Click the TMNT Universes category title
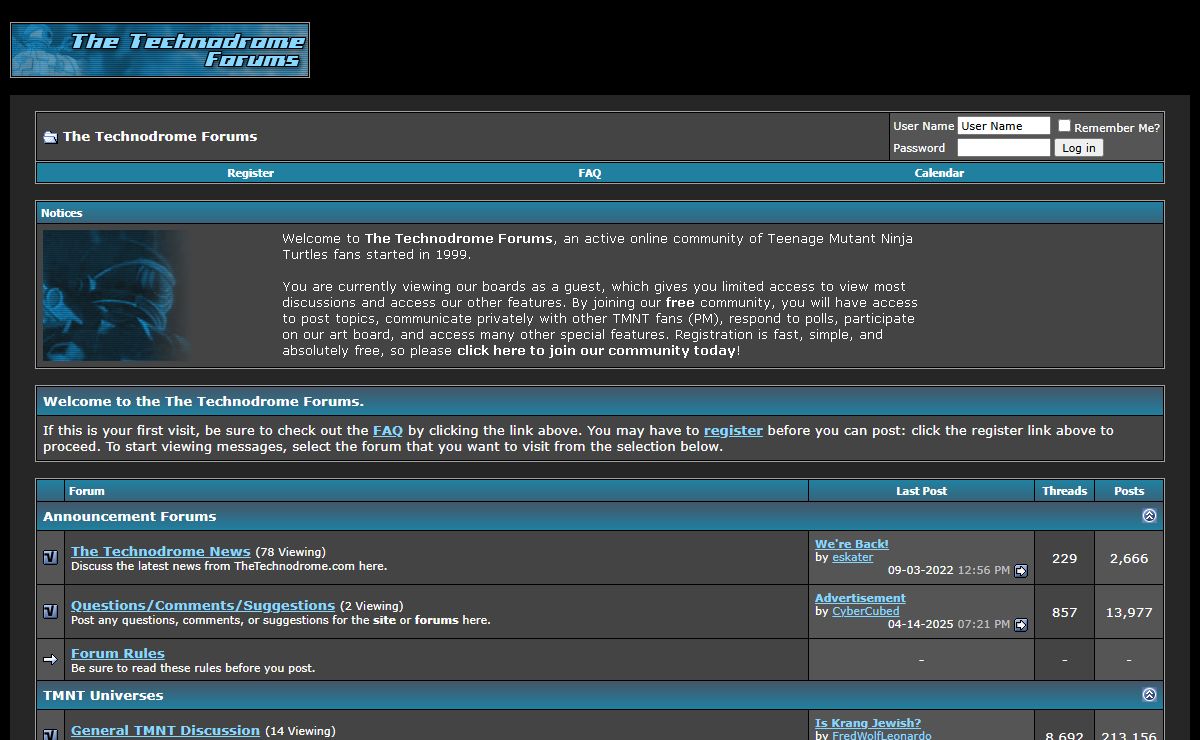Screen dimensions: 1200x740 (x=103, y=695)
